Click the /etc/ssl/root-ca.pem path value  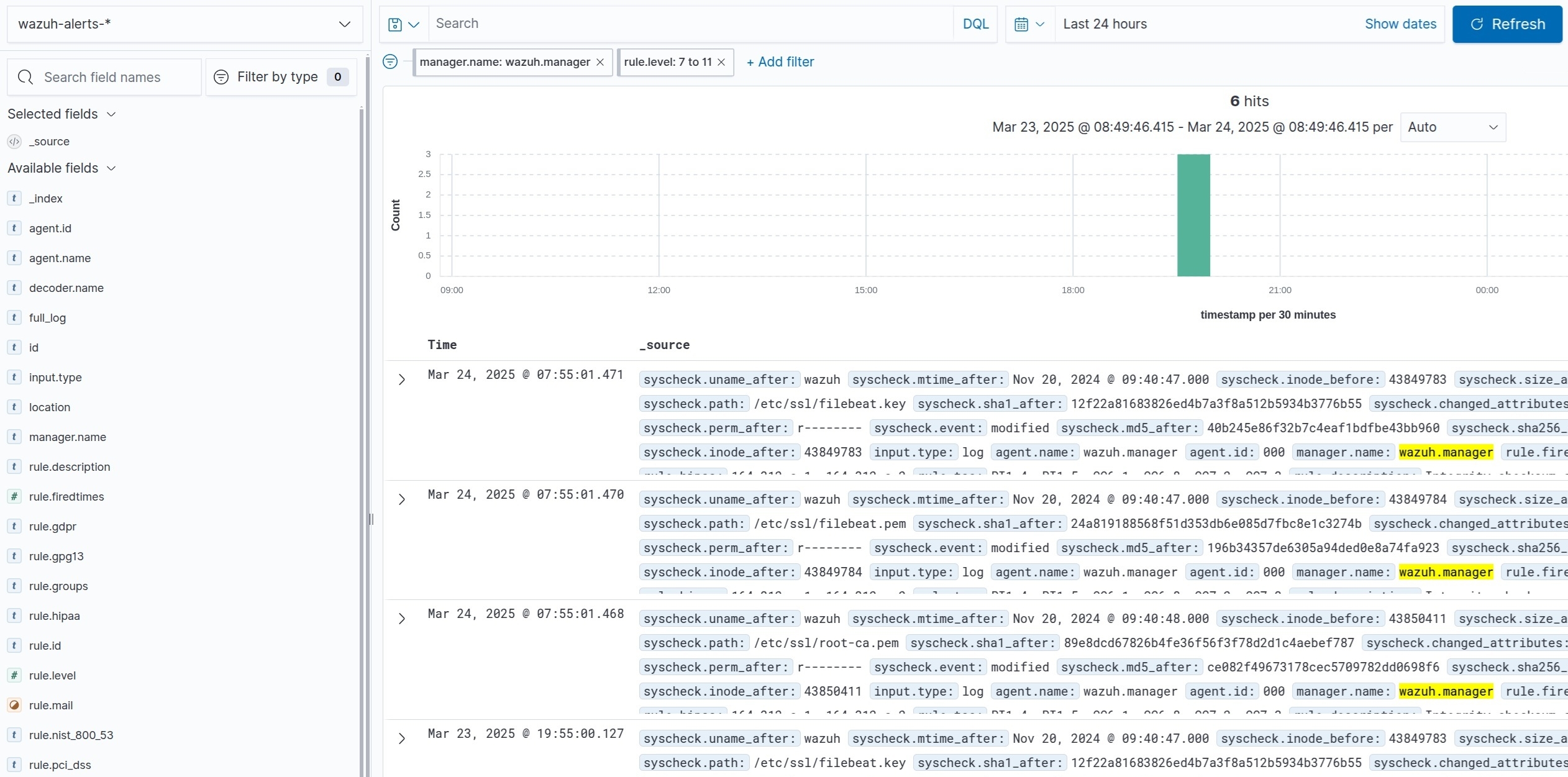coord(826,643)
